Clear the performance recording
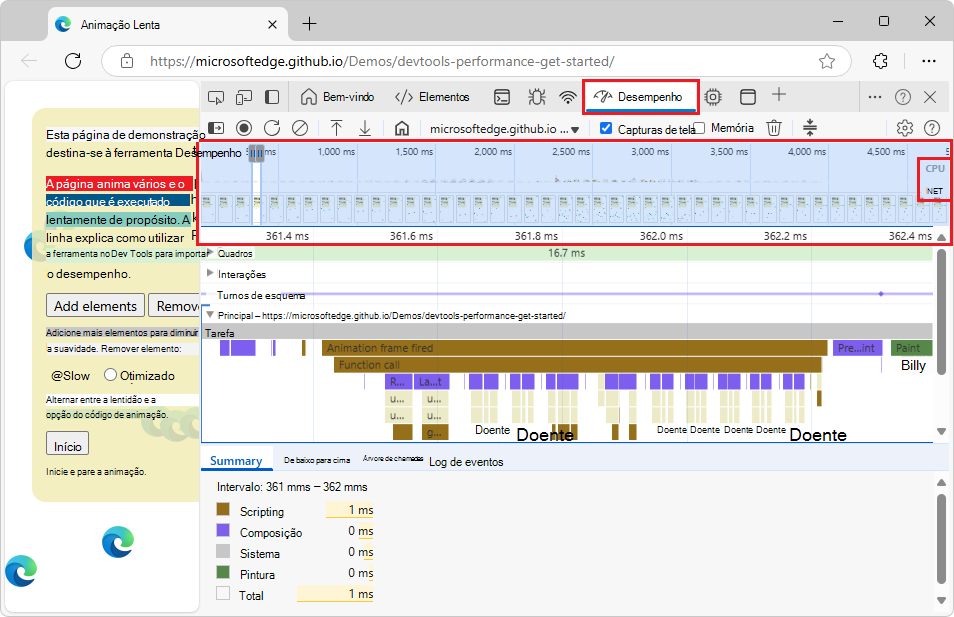 (x=299, y=128)
